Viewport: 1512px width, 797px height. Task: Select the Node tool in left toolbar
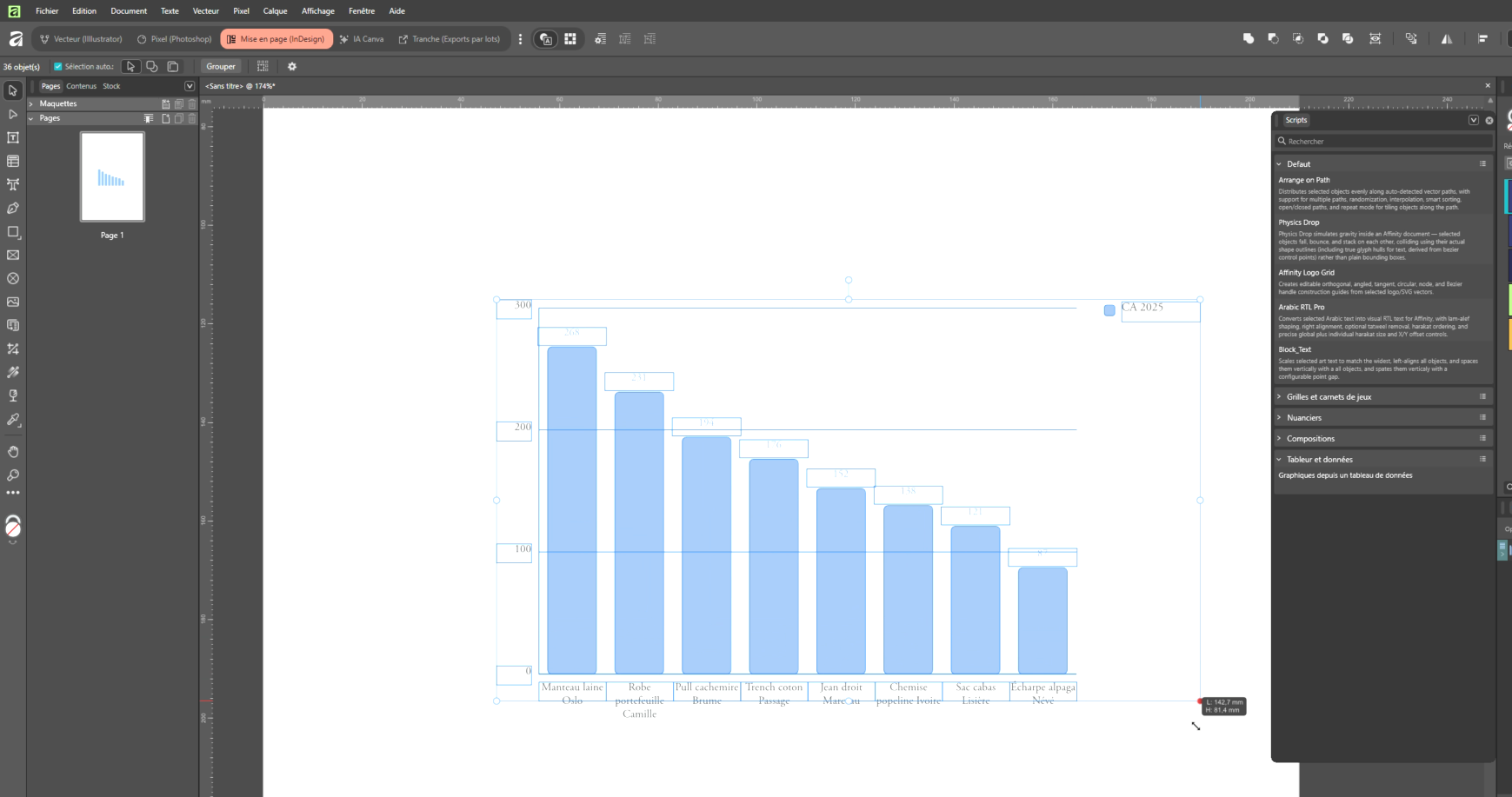coord(13,114)
